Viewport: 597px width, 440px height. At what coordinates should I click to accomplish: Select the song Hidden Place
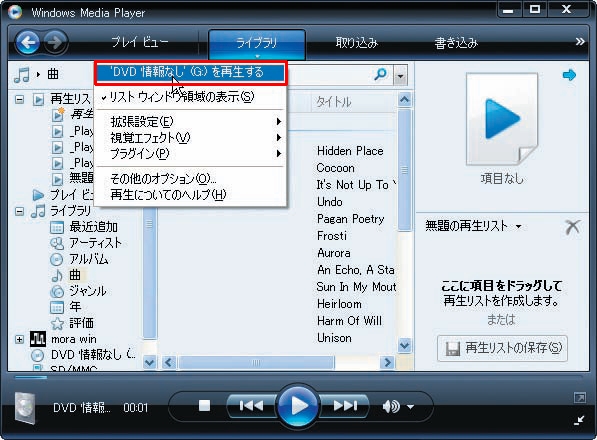click(350, 151)
